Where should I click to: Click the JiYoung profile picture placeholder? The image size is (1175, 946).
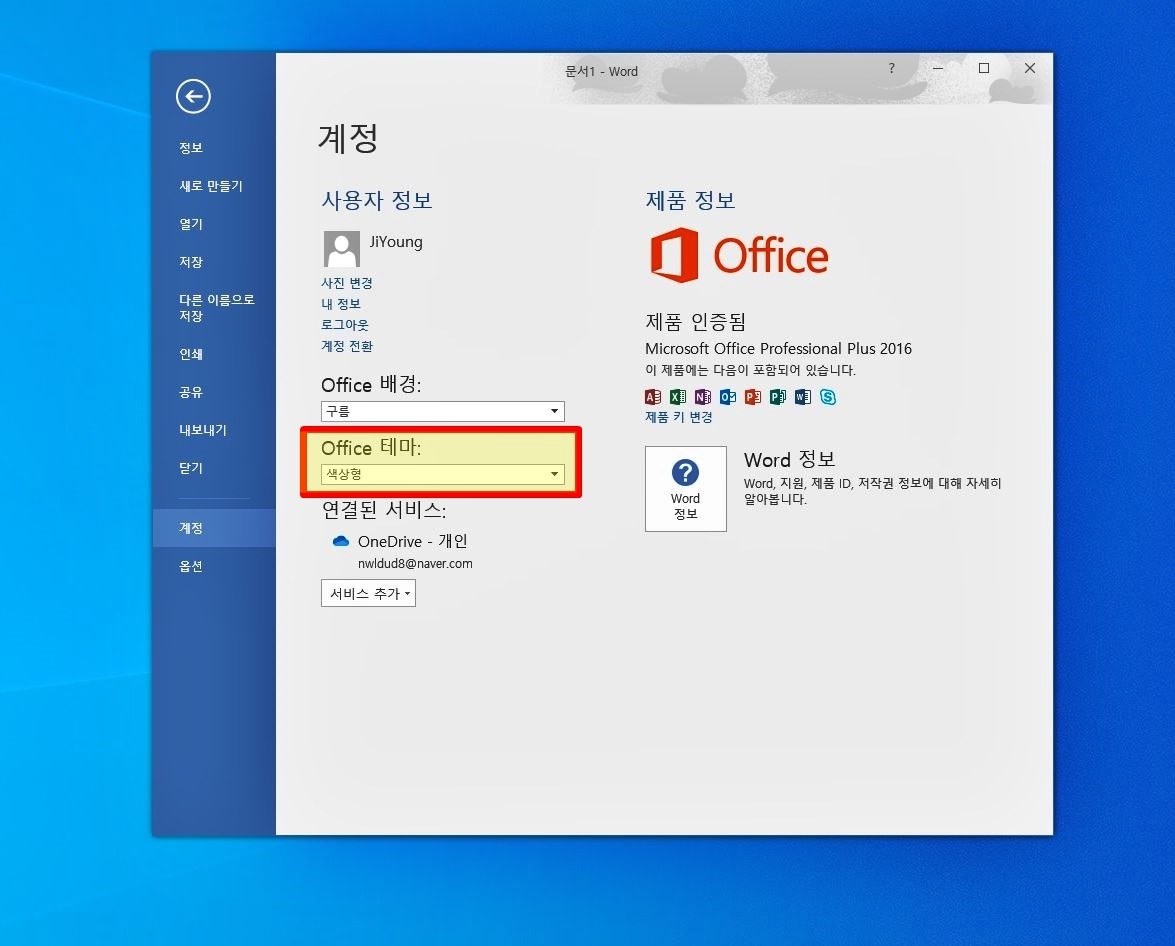pyautogui.click(x=341, y=249)
